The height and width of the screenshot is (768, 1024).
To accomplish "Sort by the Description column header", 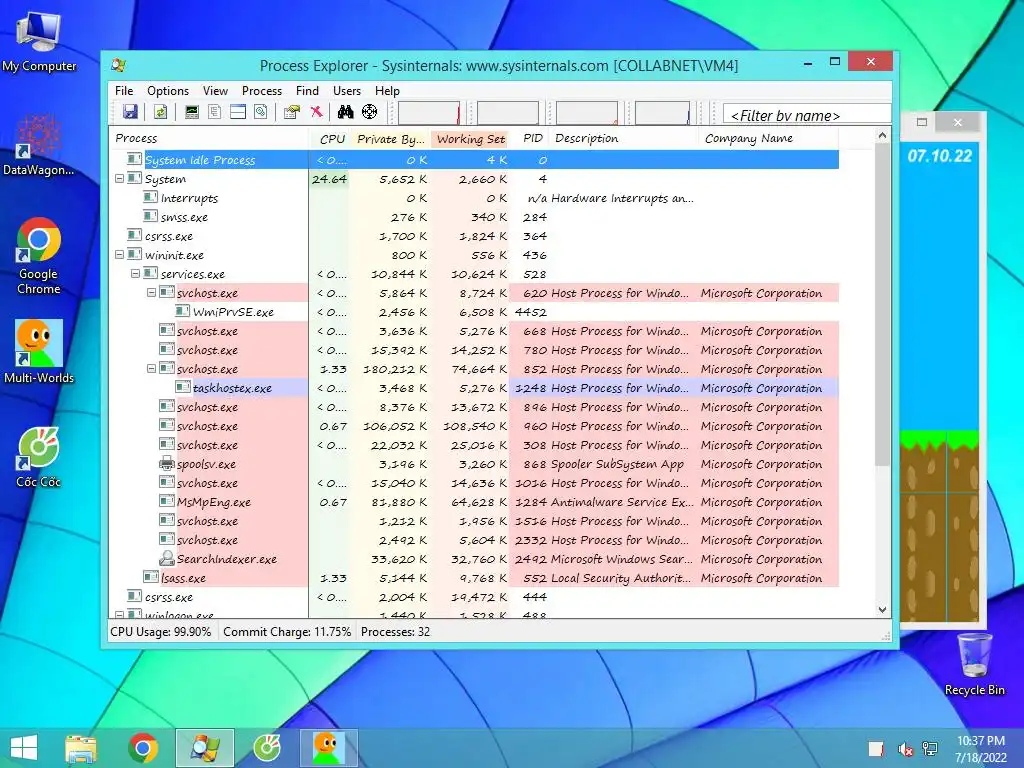I will tap(625, 138).
